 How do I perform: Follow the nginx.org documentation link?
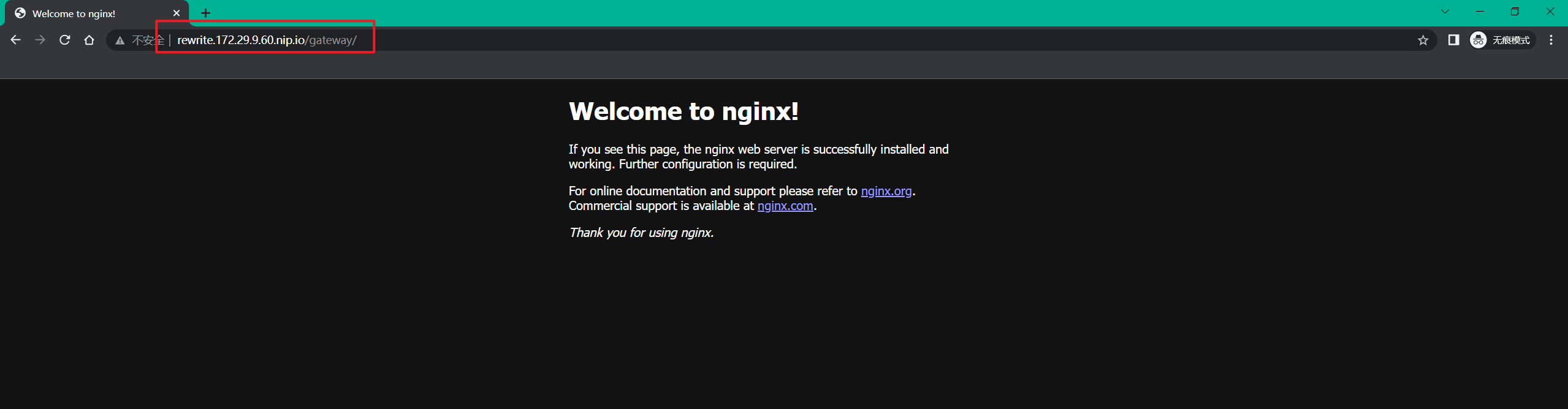886,191
